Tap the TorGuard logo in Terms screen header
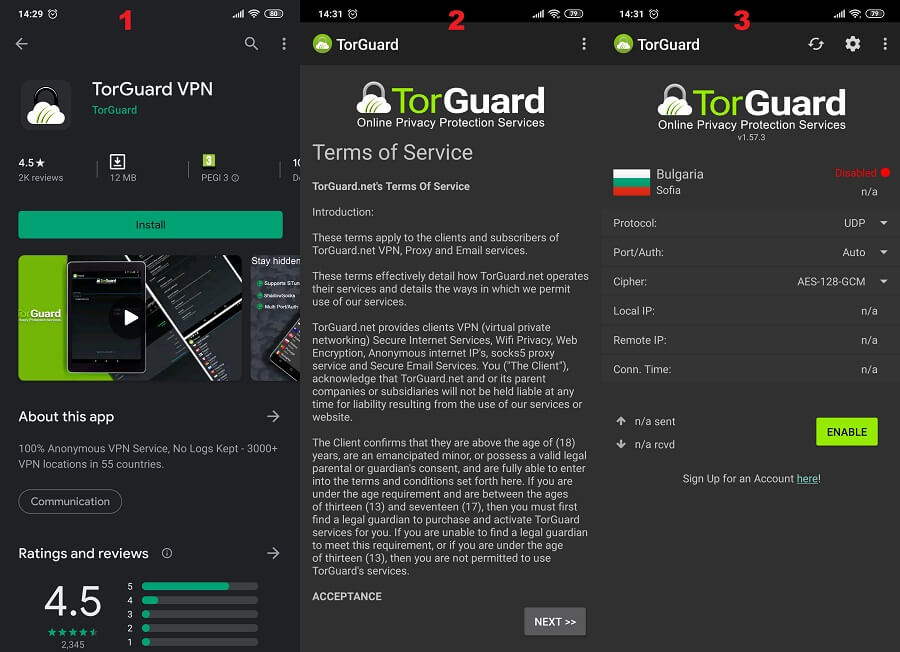Viewport: 900px width, 652px height. pos(322,44)
